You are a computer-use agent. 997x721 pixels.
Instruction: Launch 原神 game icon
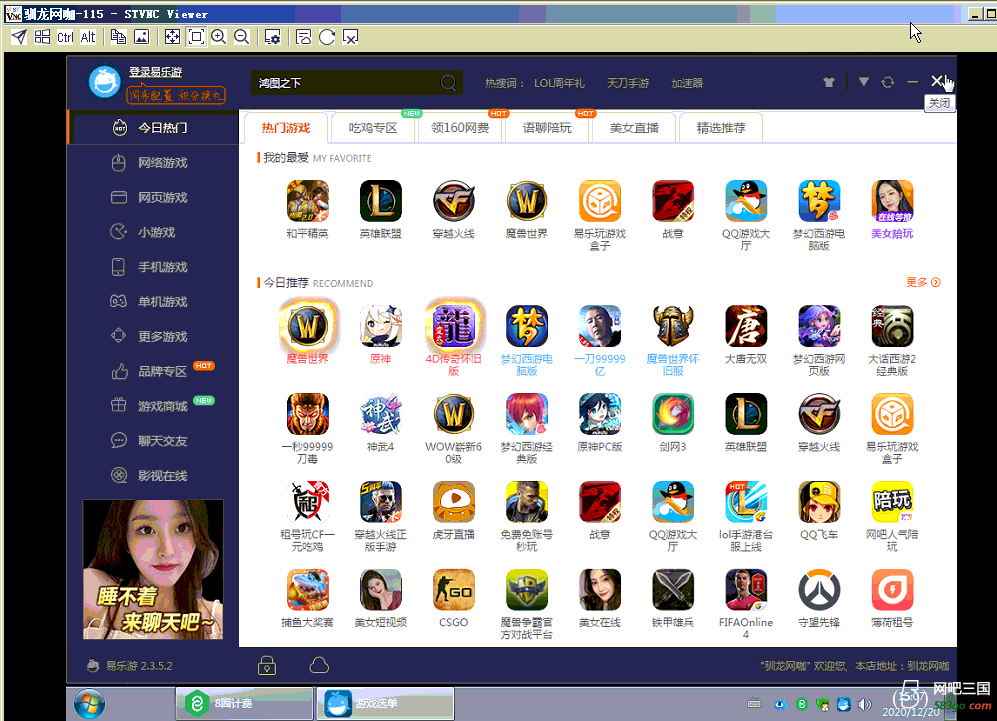coord(380,326)
